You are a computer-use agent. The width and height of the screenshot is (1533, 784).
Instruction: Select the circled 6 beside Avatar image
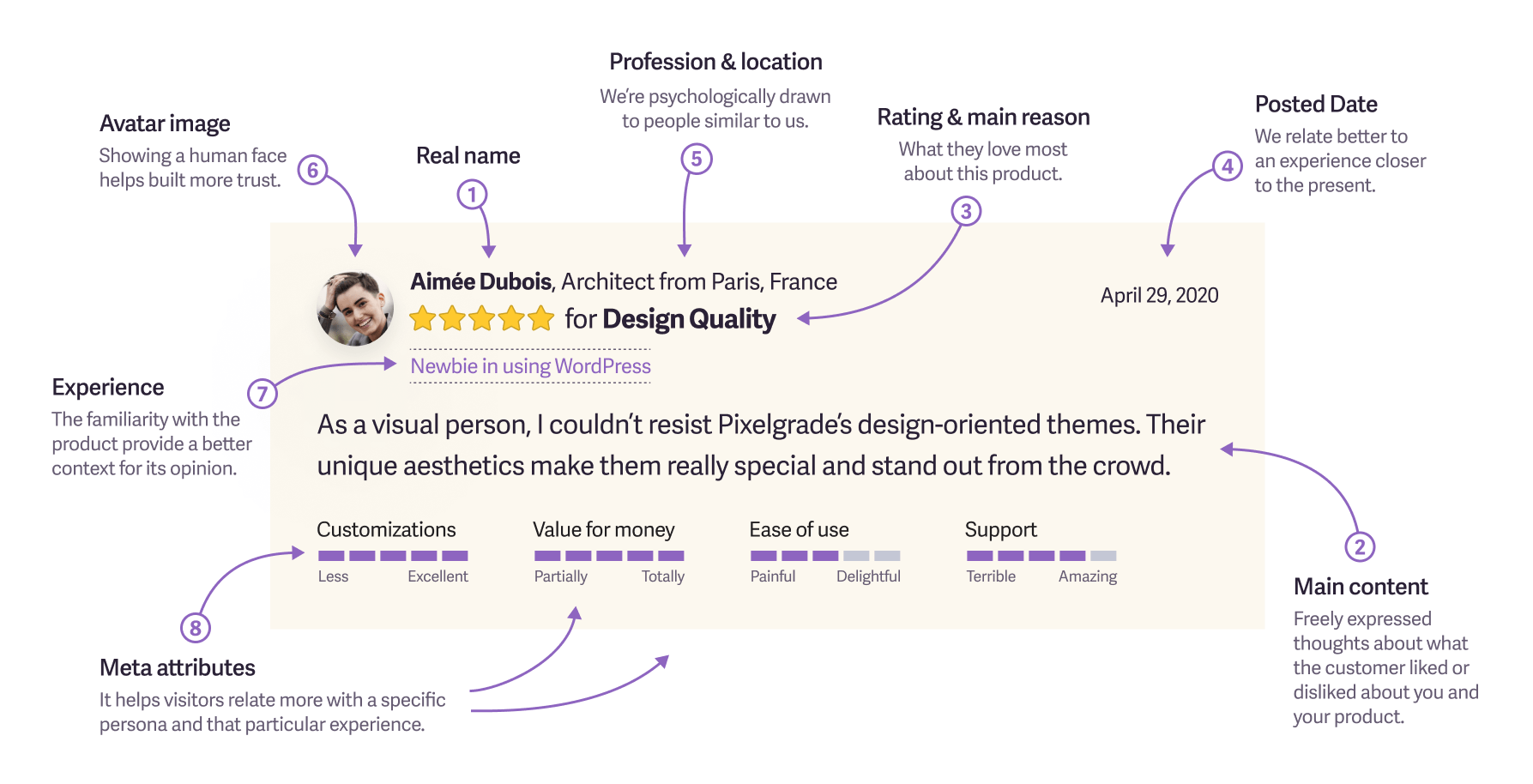point(313,170)
